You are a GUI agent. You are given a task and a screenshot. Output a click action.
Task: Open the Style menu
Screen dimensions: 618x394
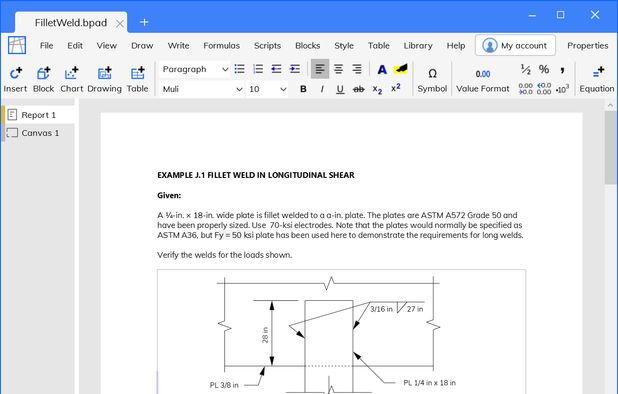point(344,46)
